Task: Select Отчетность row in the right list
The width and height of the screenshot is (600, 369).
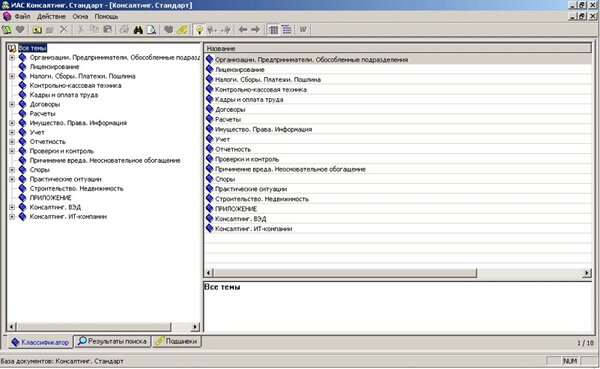Action: (x=398, y=149)
